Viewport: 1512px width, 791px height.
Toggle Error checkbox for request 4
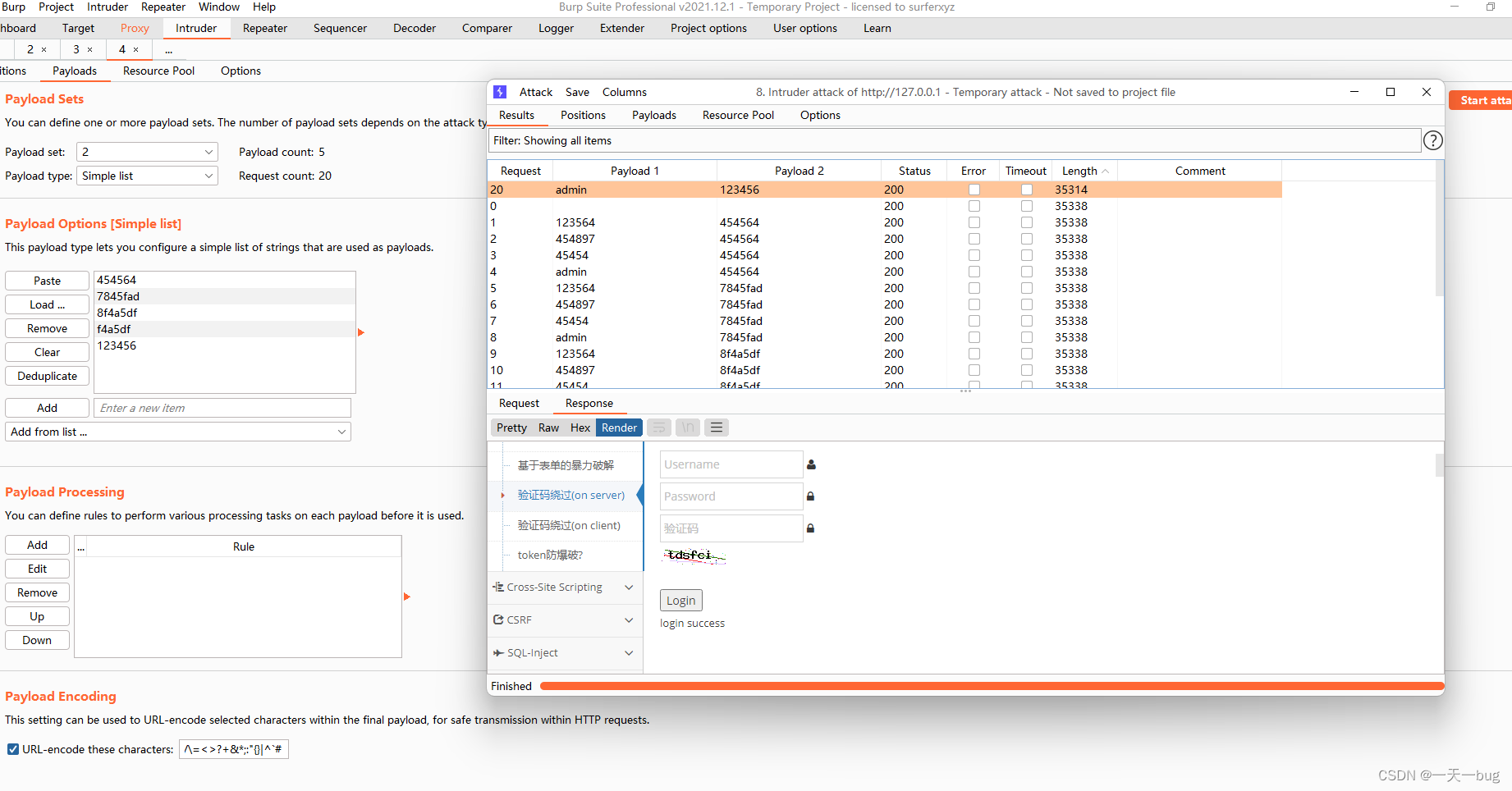974,272
